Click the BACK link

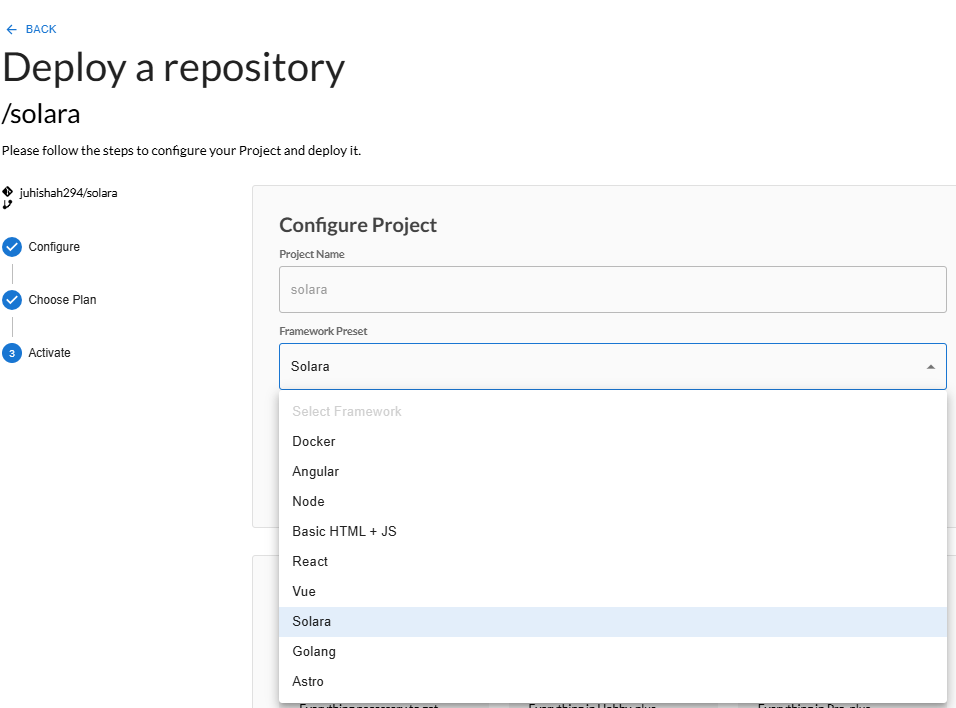[41, 29]
